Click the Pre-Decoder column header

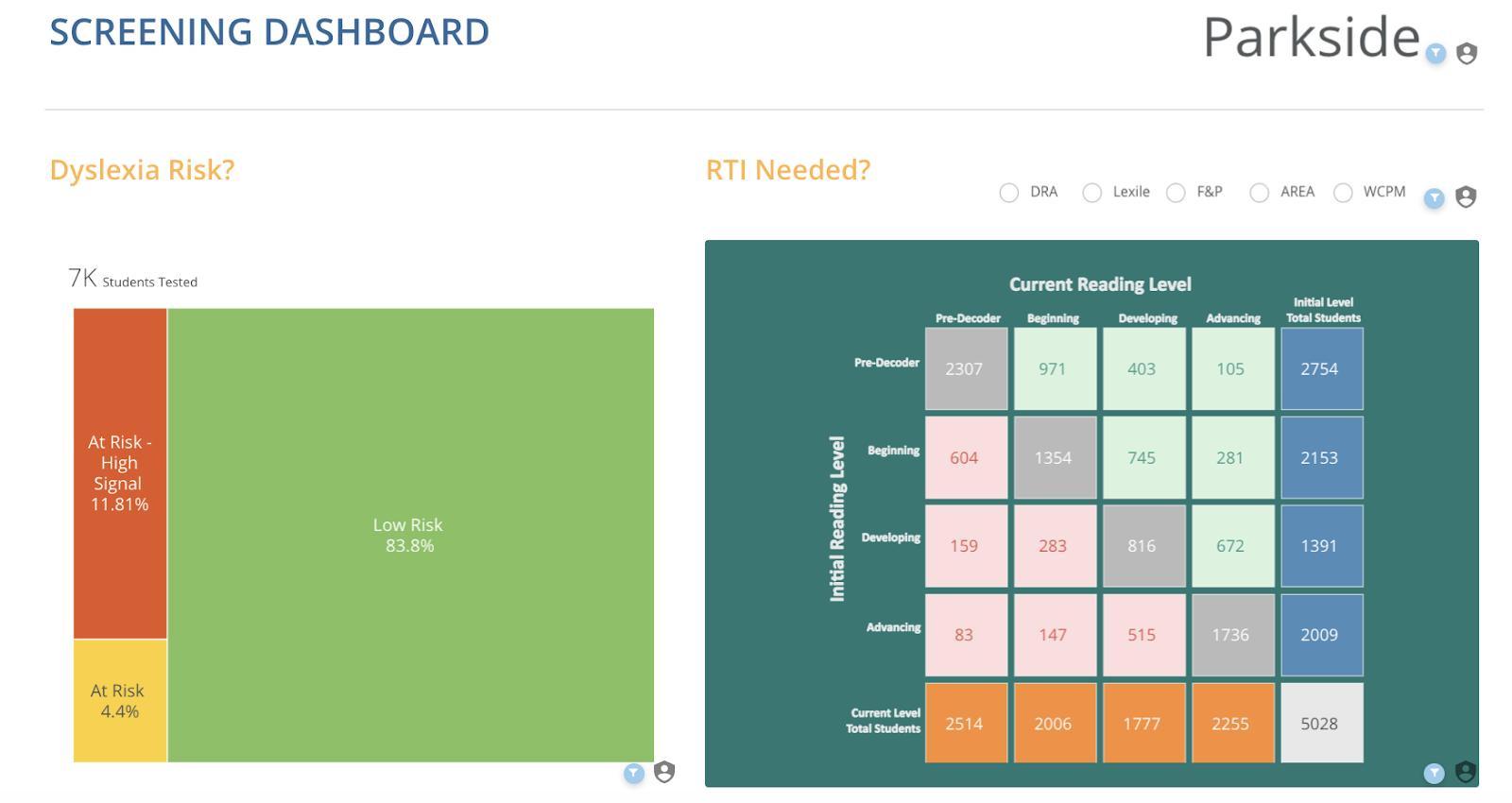click(968, 318)
